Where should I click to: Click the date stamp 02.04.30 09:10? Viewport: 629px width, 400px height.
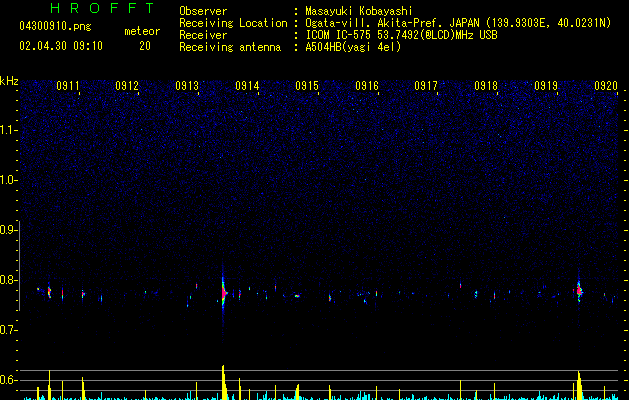point(61,46)
